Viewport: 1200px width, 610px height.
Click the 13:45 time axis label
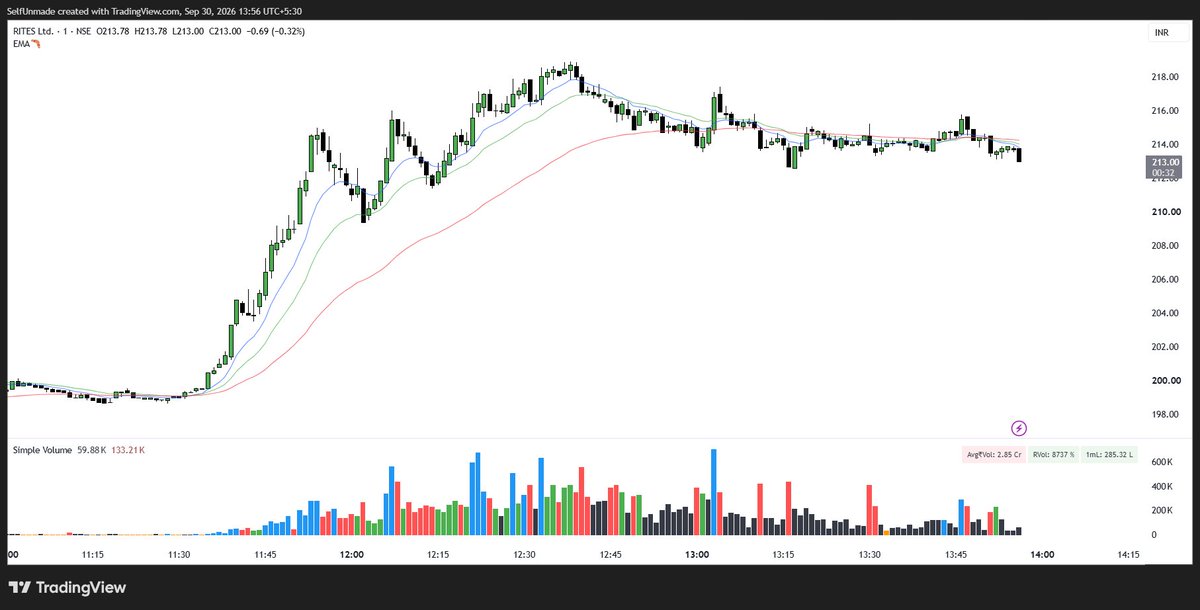coord(956,555)
